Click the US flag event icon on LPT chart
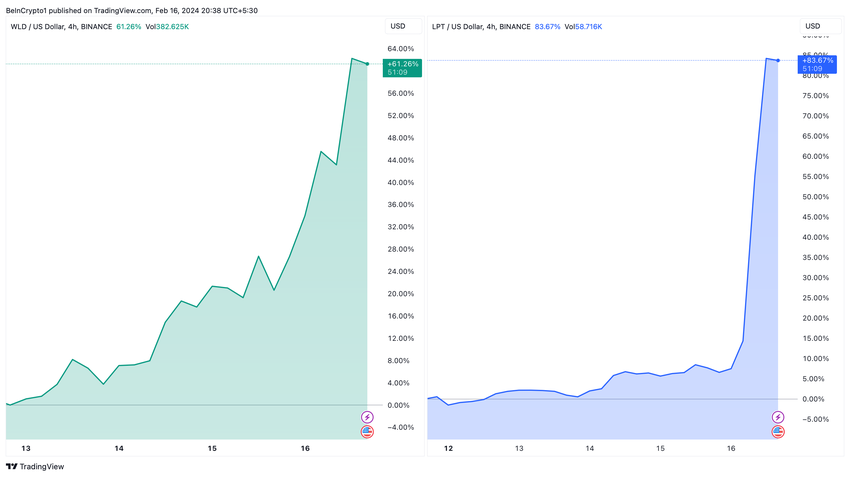Screen dimensions: 850x477 pyautogui.click(x=778, y=432)
